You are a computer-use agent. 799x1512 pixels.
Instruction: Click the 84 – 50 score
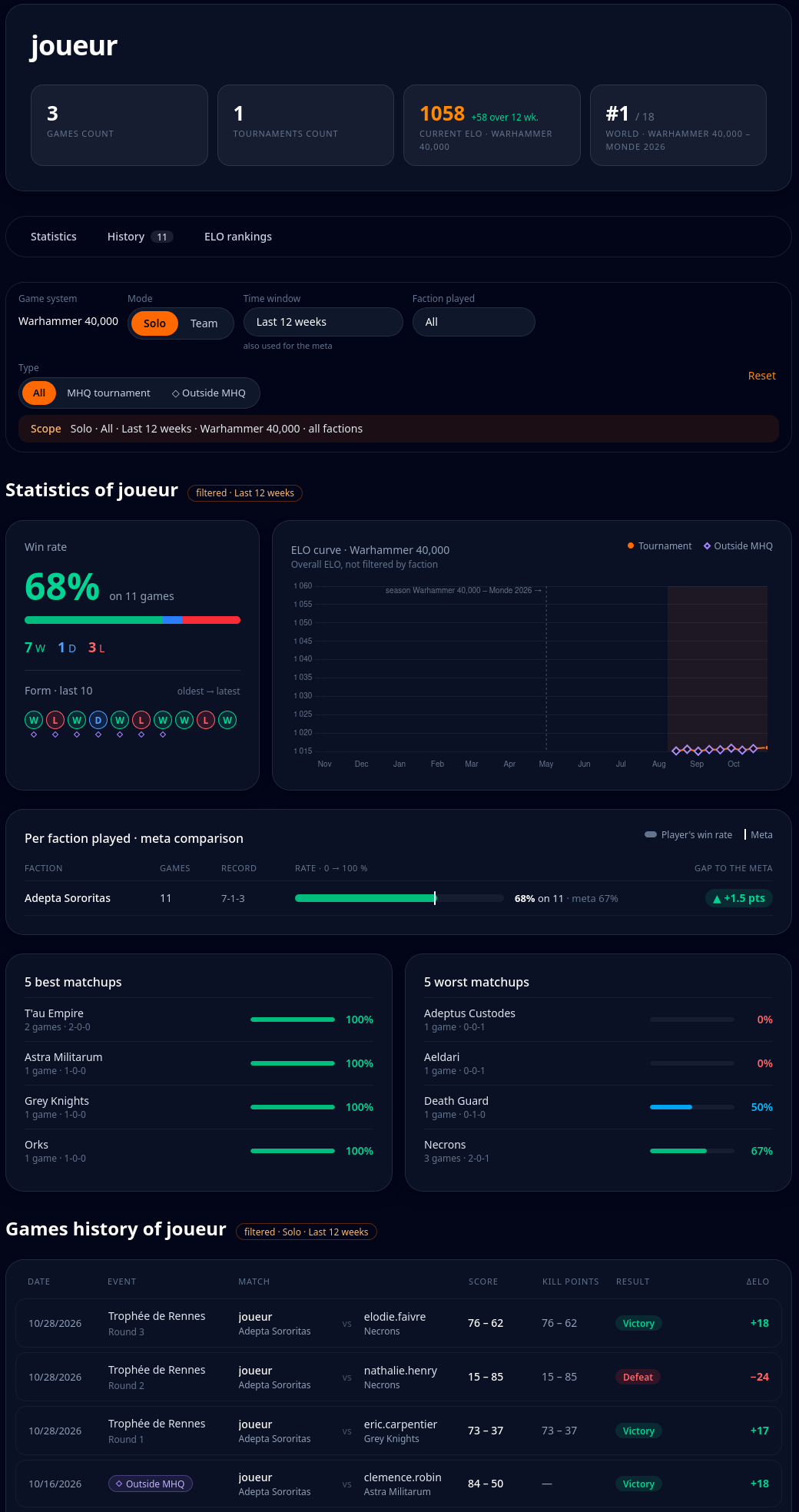pyautogui.click(x=486, y=1484)
